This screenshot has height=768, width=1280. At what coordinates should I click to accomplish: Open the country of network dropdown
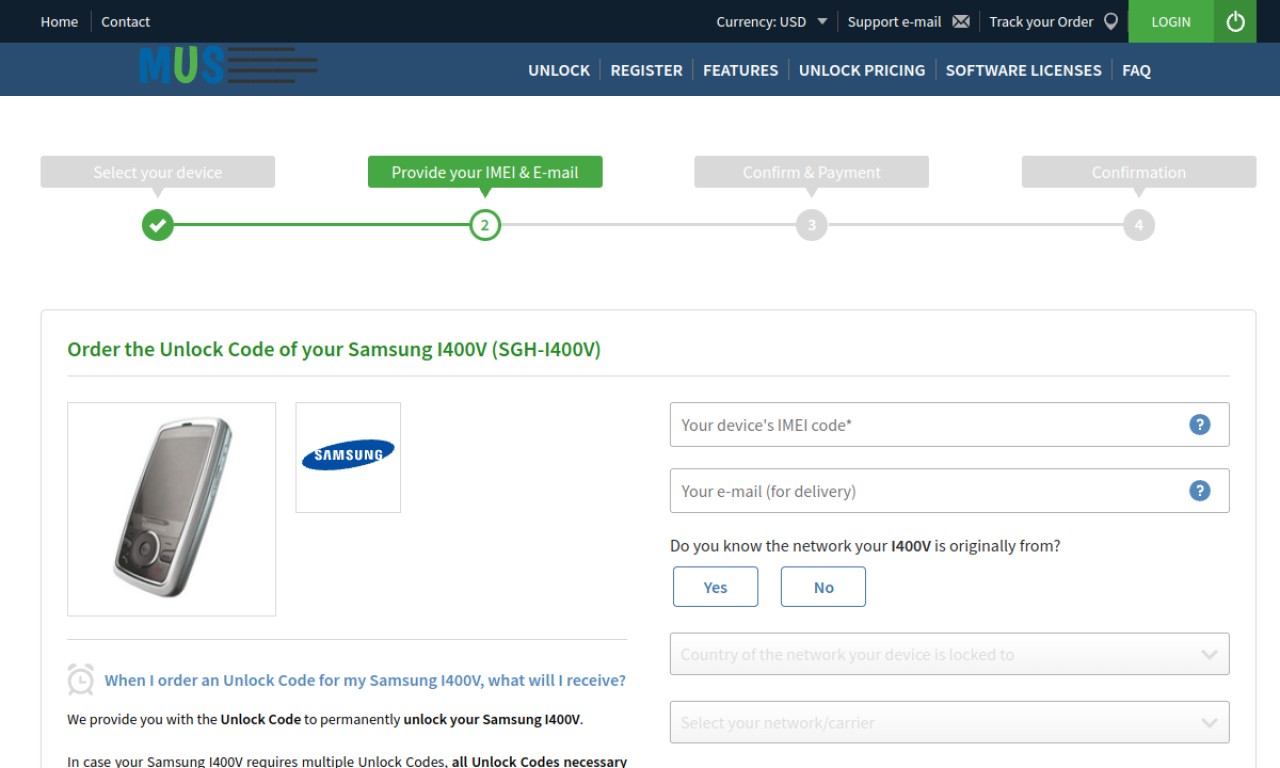click(x=950, y=654)
